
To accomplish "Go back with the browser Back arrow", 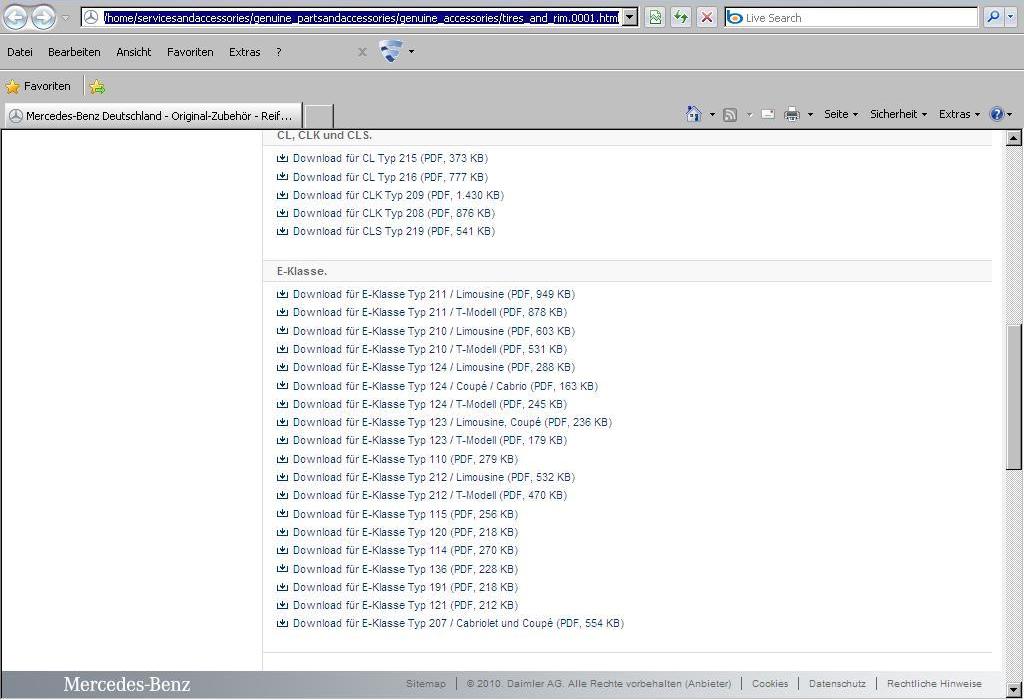I will coord(16,18).
